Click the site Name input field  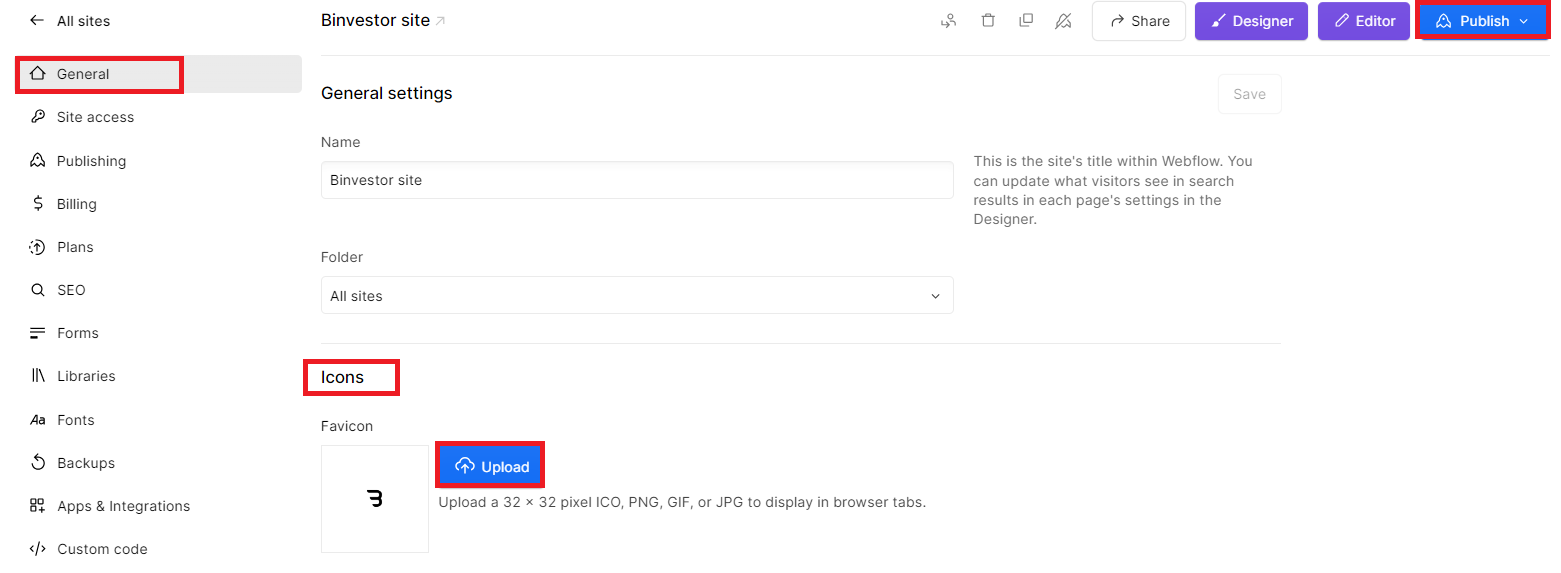click(x=637, y=180)
